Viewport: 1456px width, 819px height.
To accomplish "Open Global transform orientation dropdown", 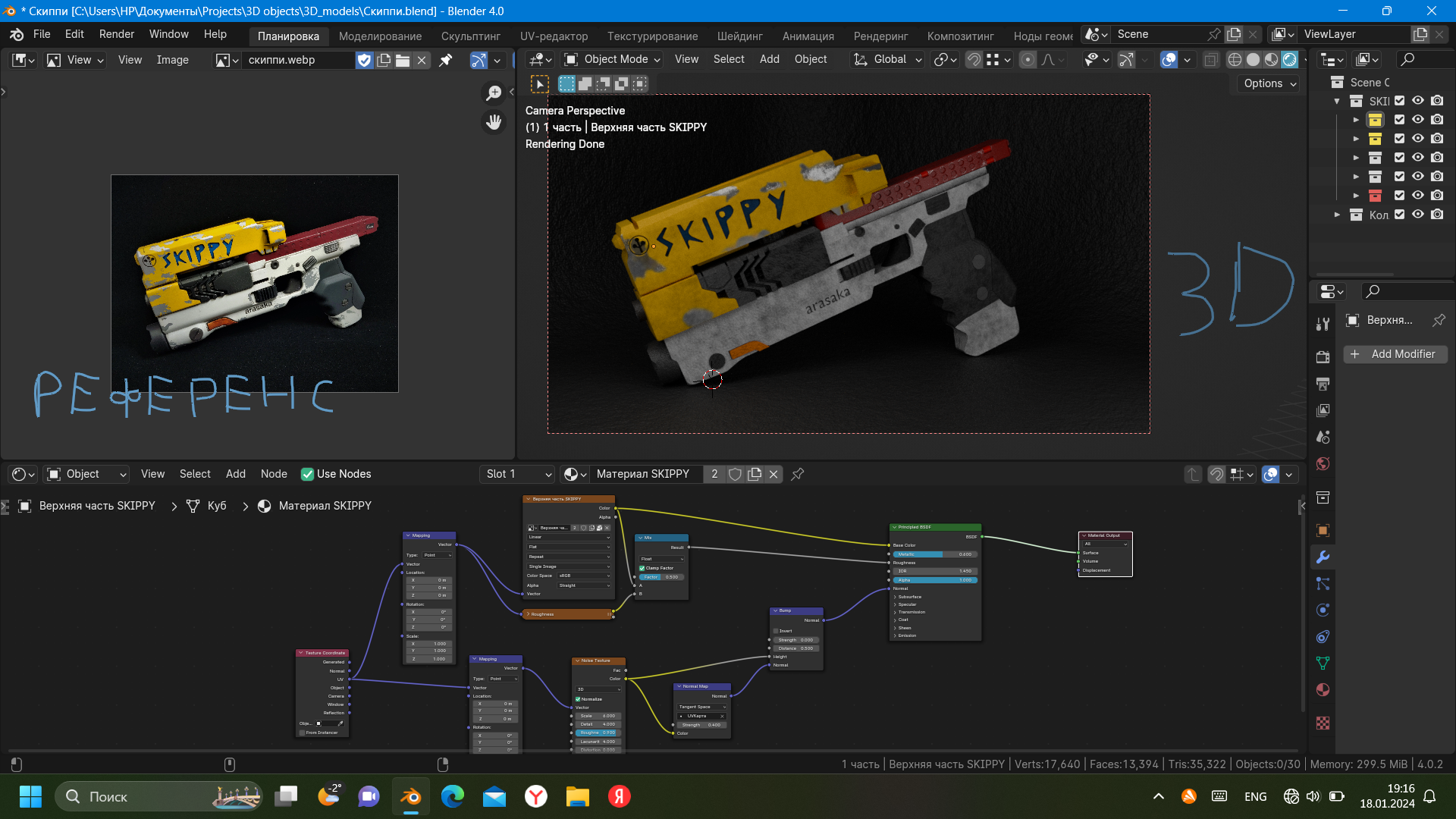I will click(x=886, y=59).
